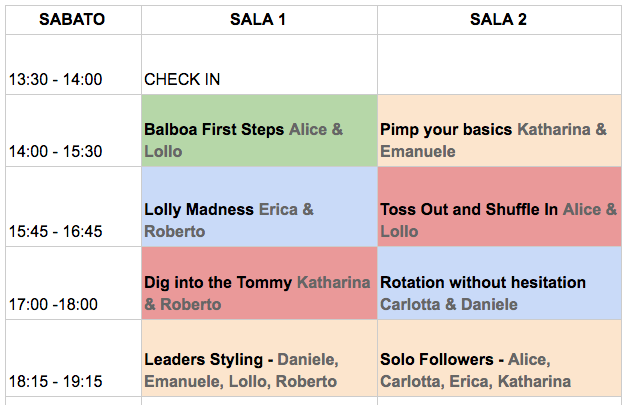Click the instructors Katharina & Emanuele text
Image resolution: width=634 pixels, height=405 pixels.
click(x=493, y=140)
